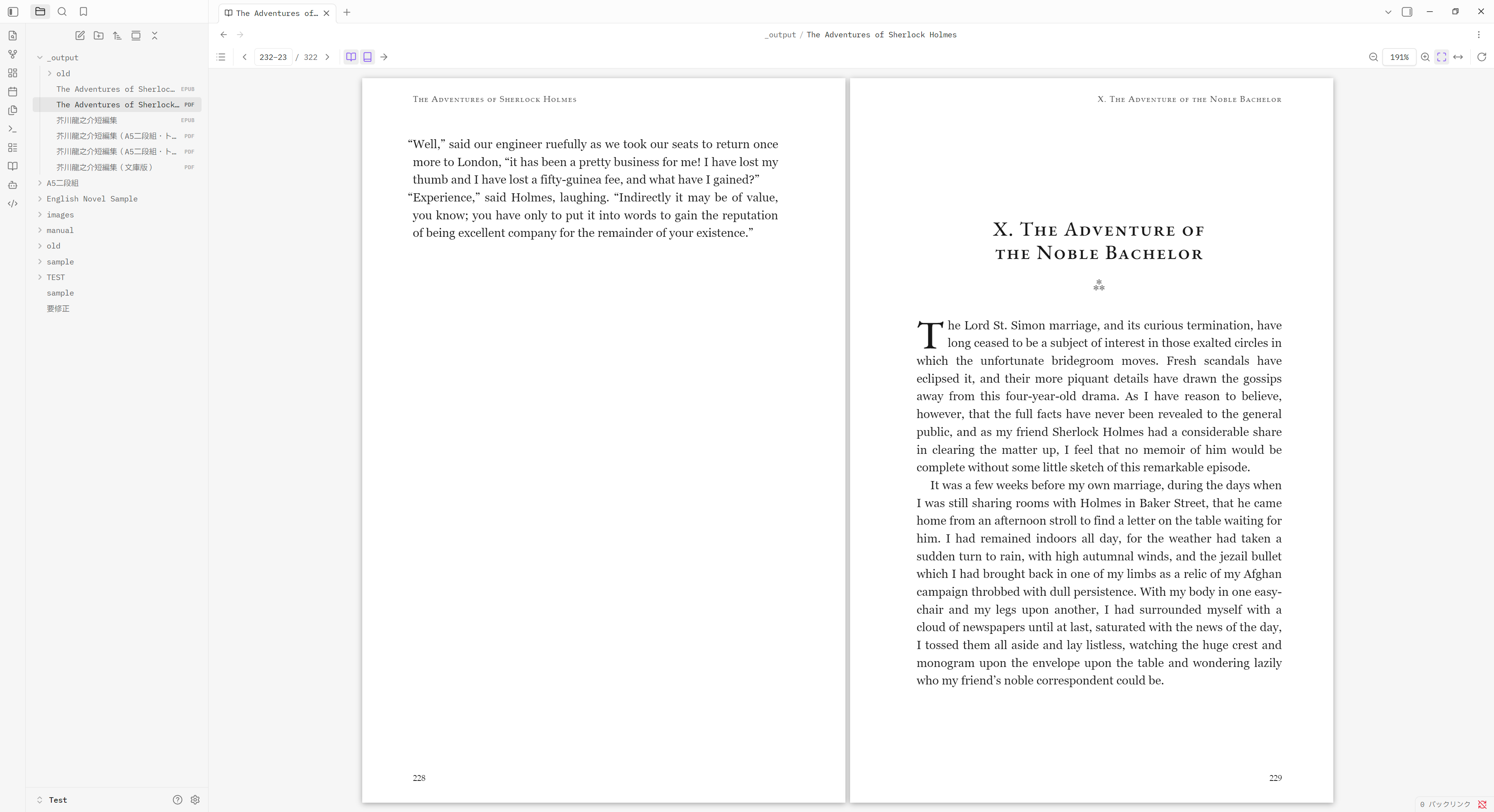Navigate back with left arrow
Image resolution: width=1494 pixels, height=812 pixels.
click(224, 35)
